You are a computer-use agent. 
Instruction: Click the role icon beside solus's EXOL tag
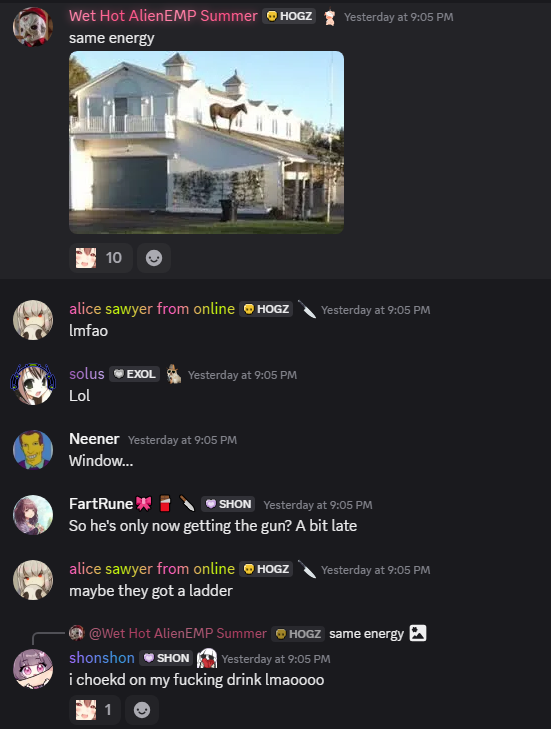click(174, 374)
